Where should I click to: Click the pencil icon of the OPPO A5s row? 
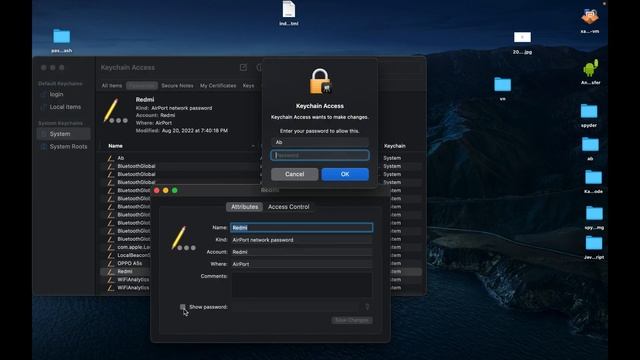(111, 264)
